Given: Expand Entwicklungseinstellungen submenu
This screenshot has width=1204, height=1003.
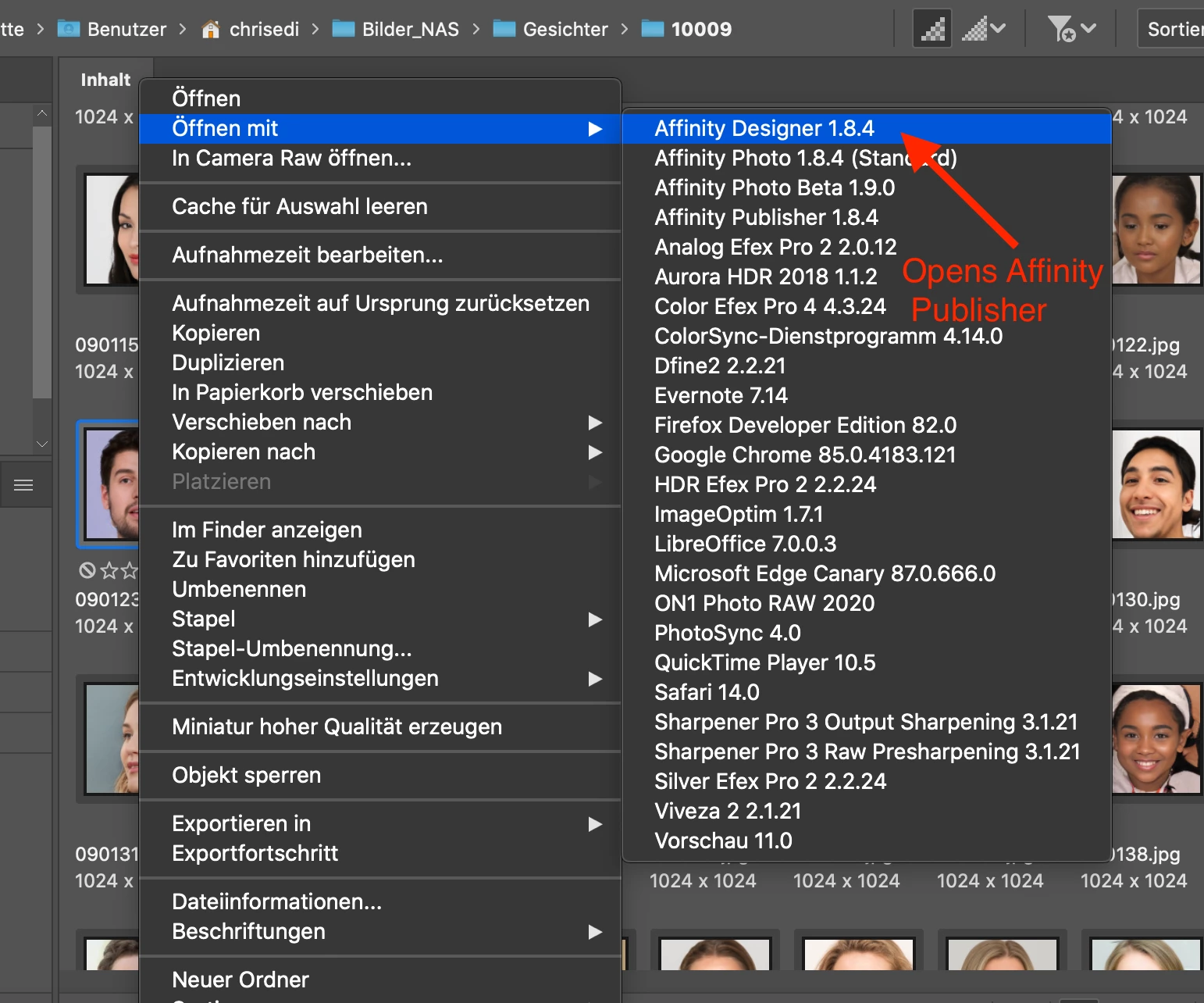Looking at the screenshot, I should [x=380, y=678].
